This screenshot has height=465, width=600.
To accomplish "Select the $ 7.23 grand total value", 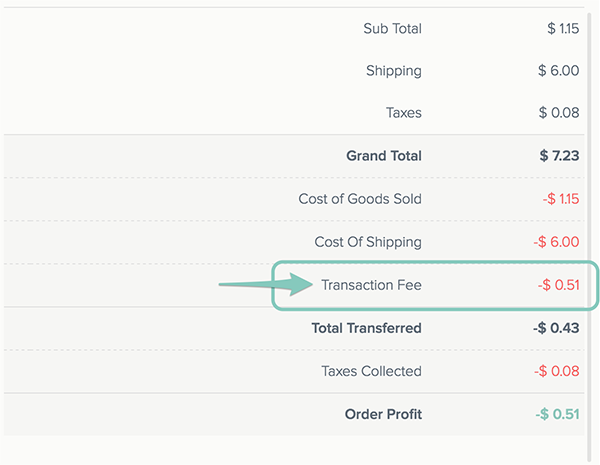I will 559,156.
